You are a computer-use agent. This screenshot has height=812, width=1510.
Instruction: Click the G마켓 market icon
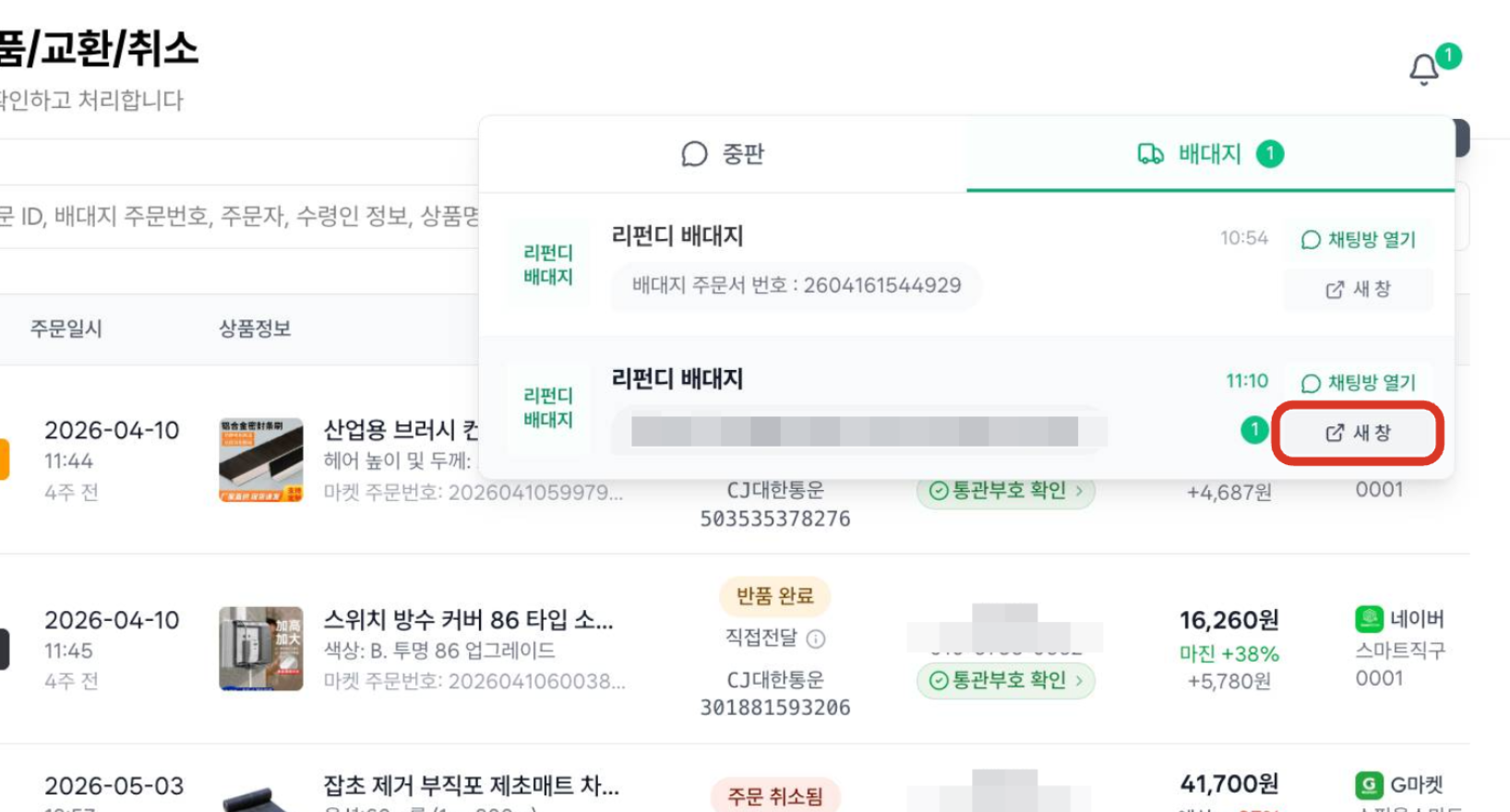pos(1369,785)
